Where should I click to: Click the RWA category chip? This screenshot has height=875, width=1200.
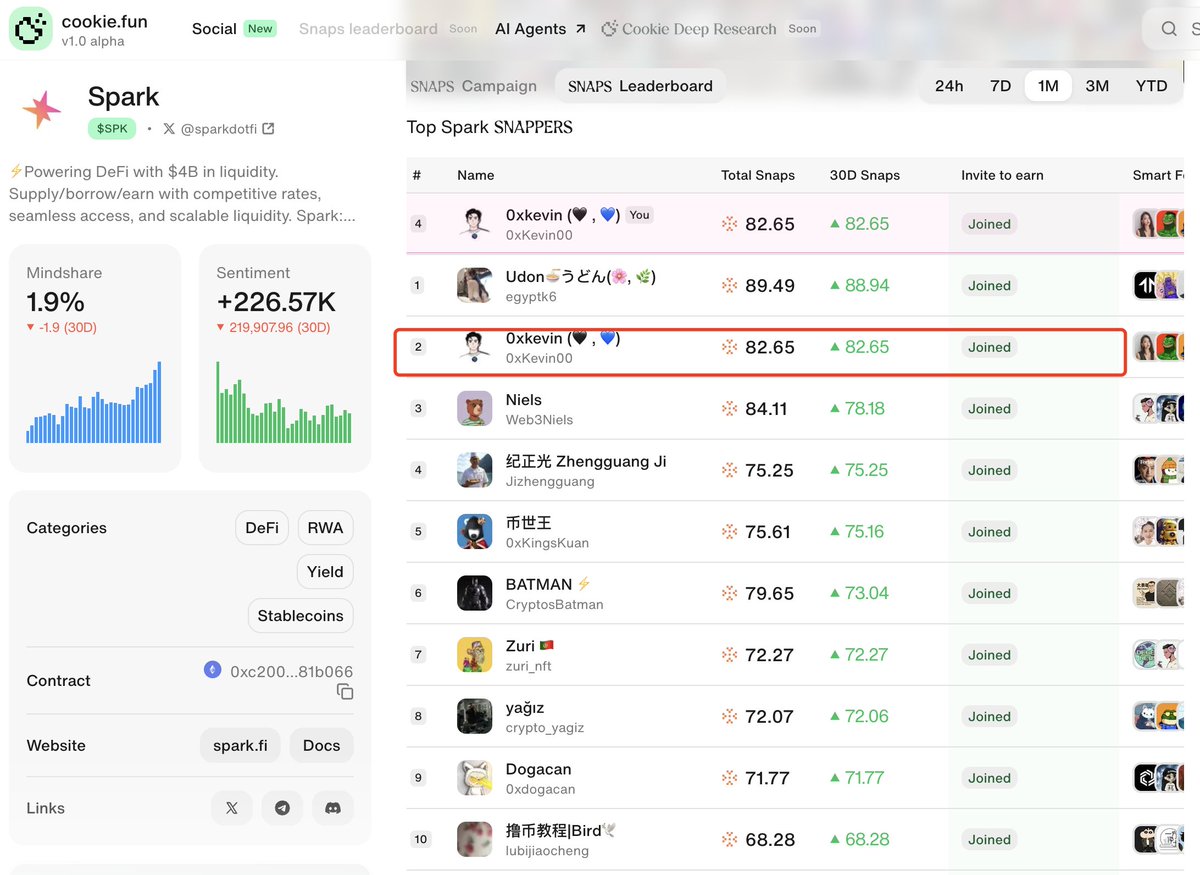[x=325, y=528]
